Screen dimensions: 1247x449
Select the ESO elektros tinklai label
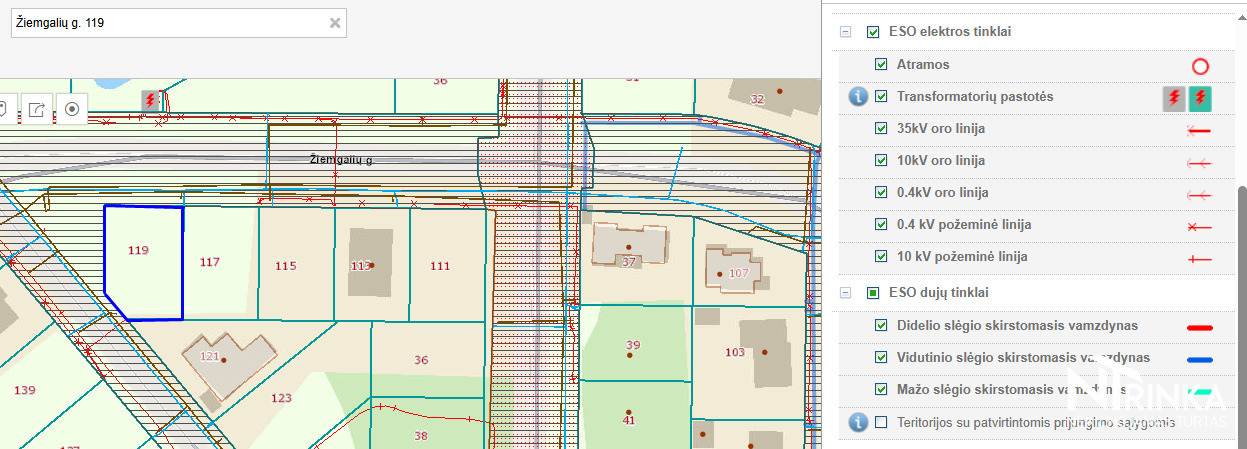949,32
